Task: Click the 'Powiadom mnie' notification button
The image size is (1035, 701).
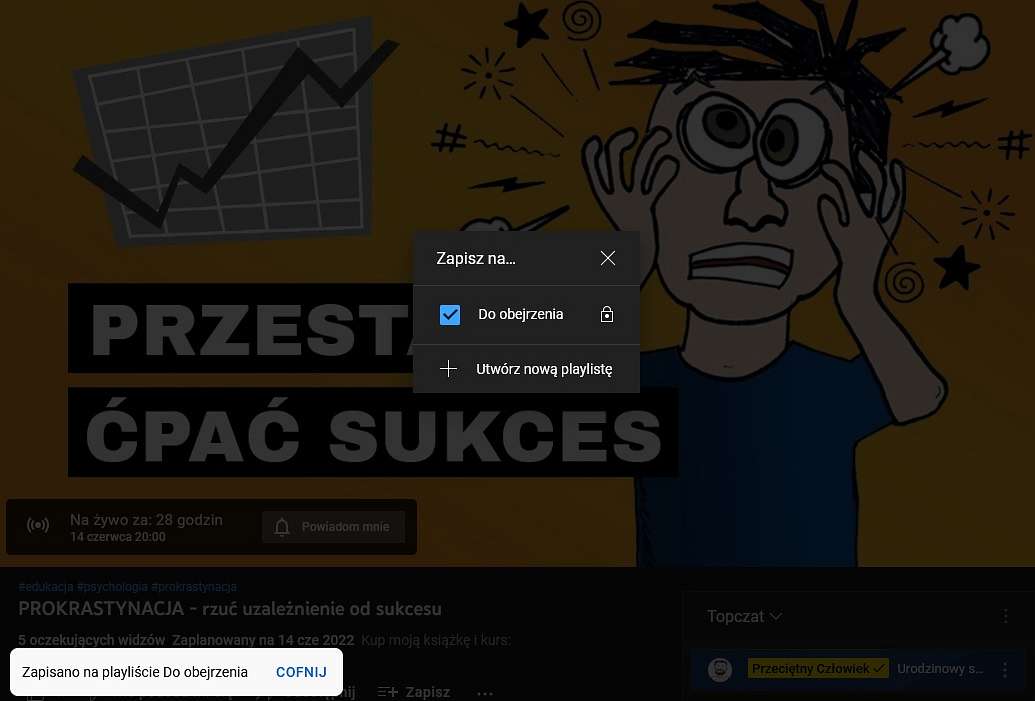Action: [333, 527]
